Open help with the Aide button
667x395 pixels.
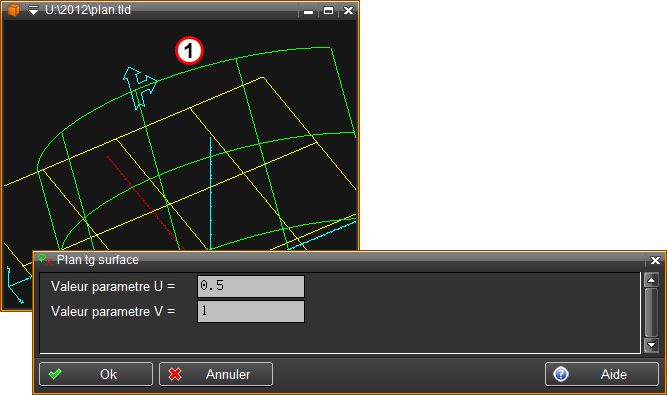click(602, 374)
